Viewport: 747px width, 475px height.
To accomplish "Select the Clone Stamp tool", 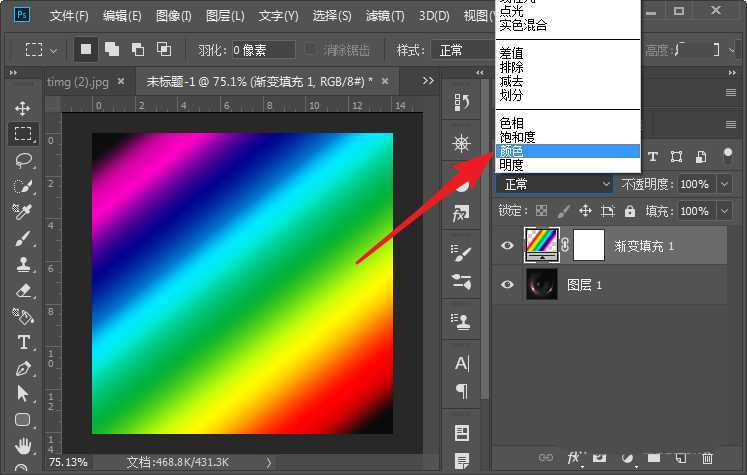I will click(22, 264).
